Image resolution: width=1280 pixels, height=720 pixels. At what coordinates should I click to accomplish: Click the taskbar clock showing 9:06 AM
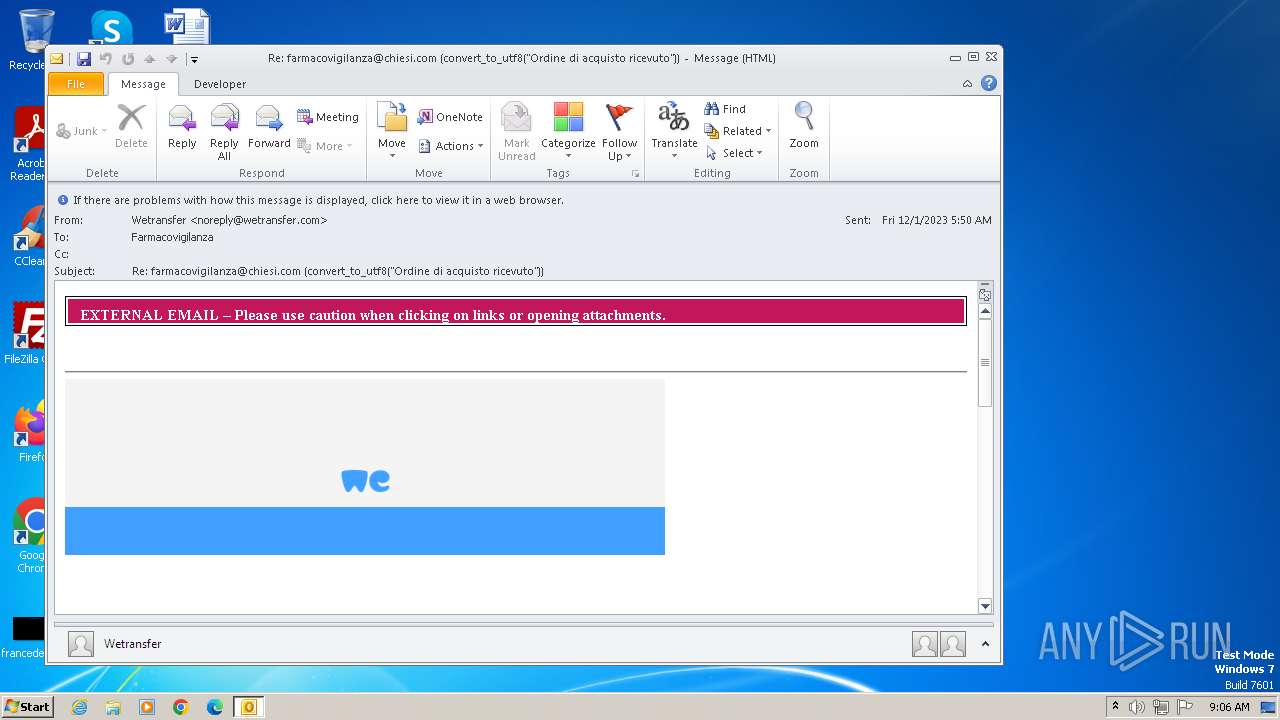(1229, 707)
